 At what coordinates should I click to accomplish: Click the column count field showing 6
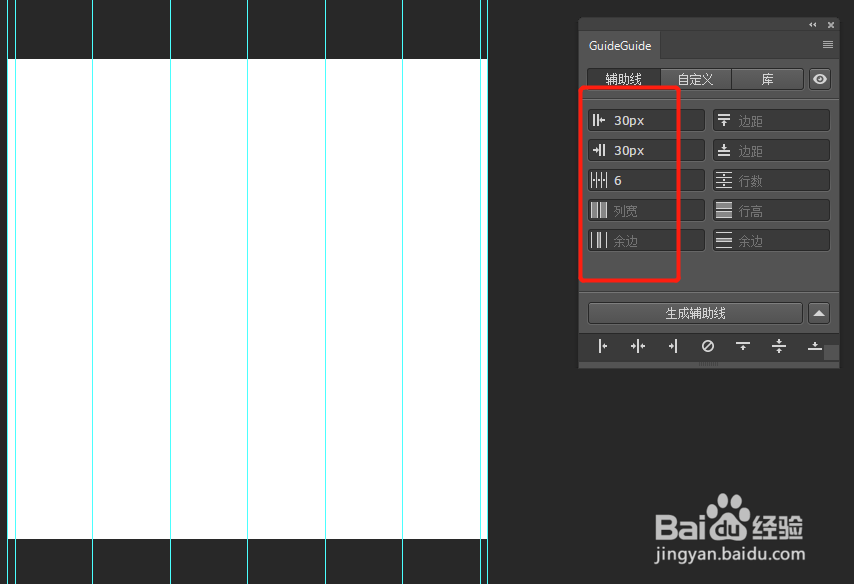click(x=646, y=180)
